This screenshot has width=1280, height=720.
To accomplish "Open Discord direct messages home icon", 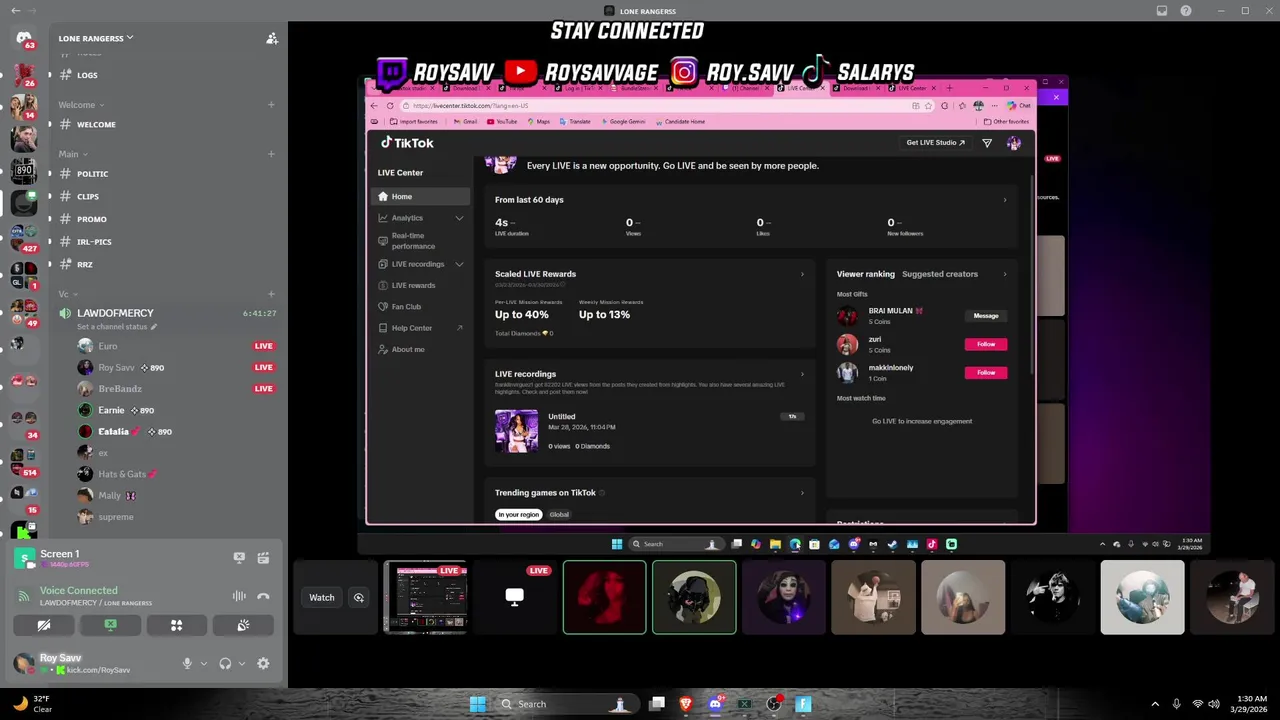I will (x=24, y=38).
